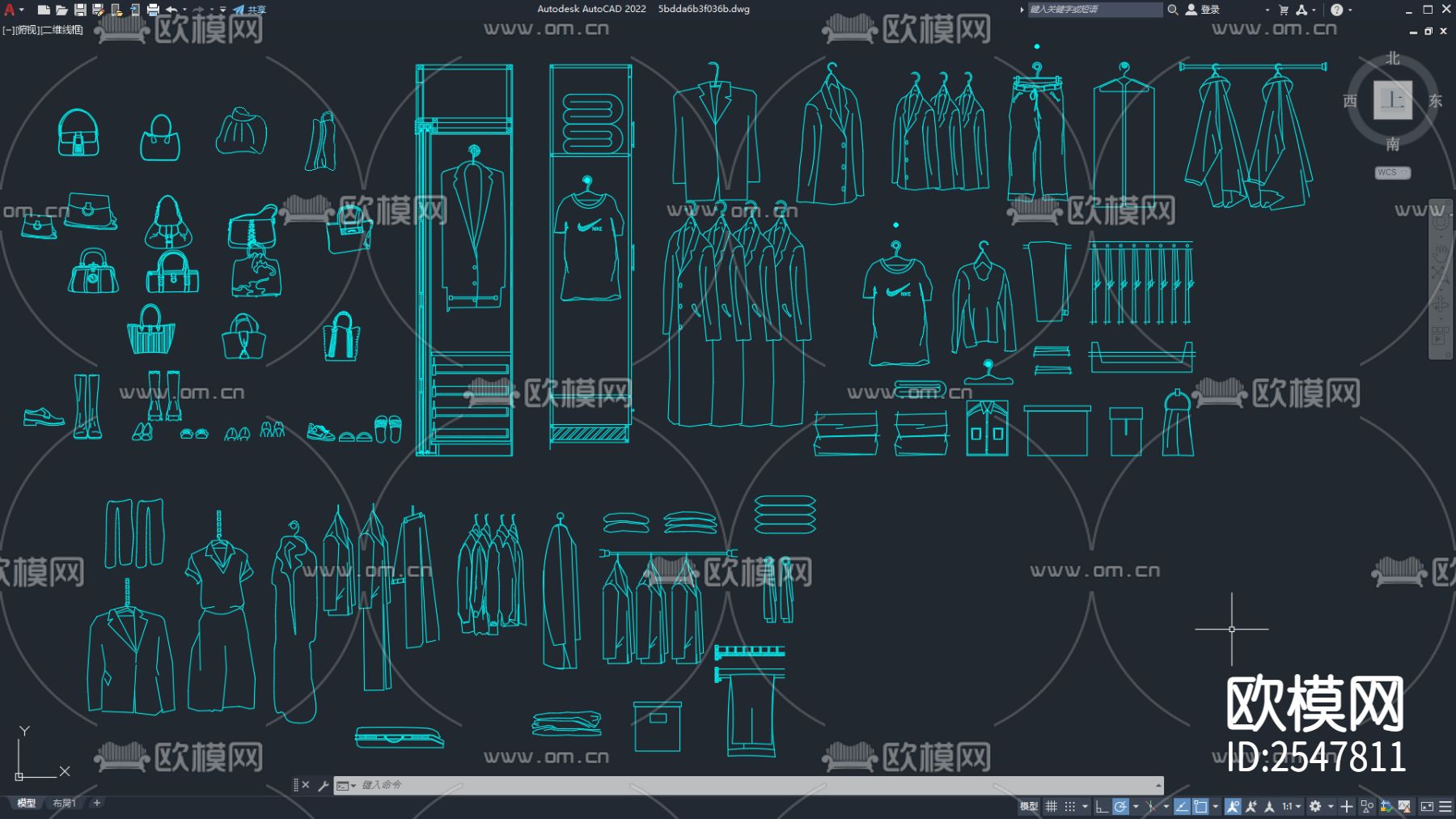Click the graphics performance status icon

(x=1386, y=806)
